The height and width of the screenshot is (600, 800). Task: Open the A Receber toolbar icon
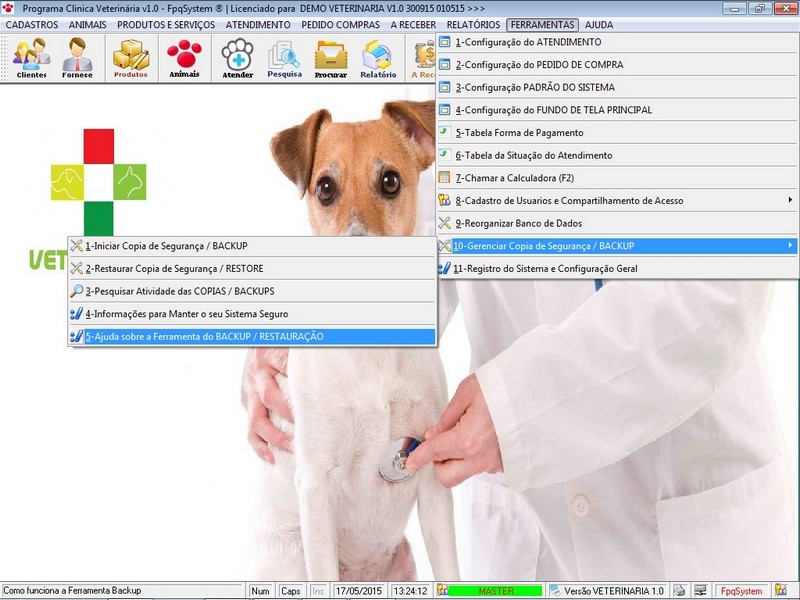tap(423, 58)
